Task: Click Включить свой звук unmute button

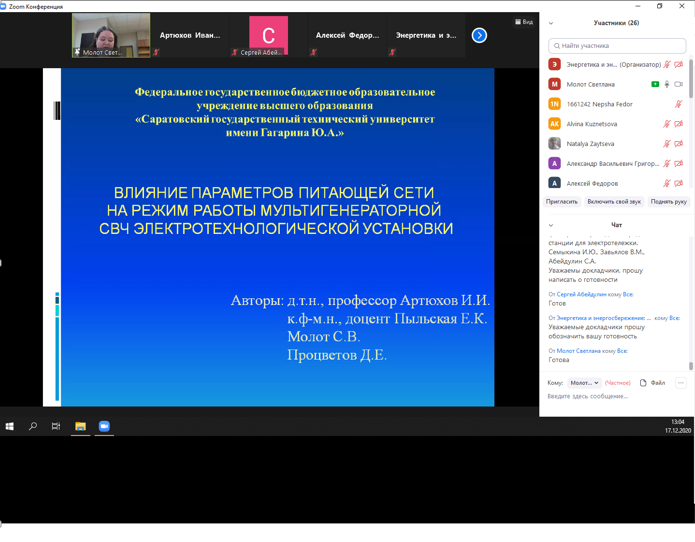Action: pyautogui.click(x=614, y=202)
